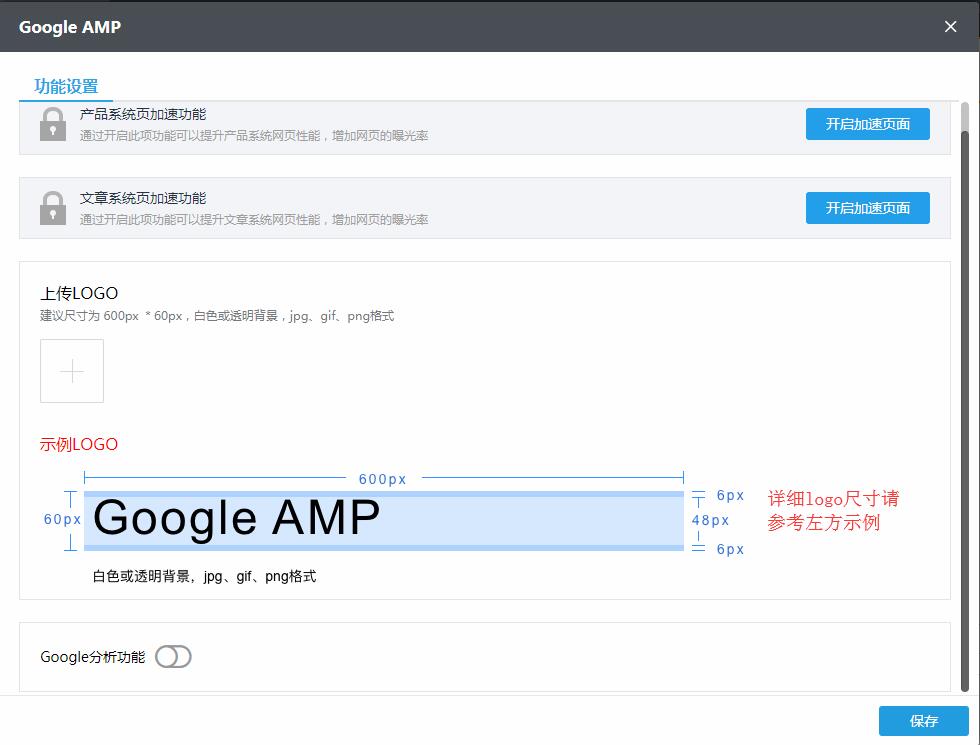Click the red 详细logo尺寸请参考左方示例 note
Viewport: 980px width, 745px height.
[x=832, y=510]
